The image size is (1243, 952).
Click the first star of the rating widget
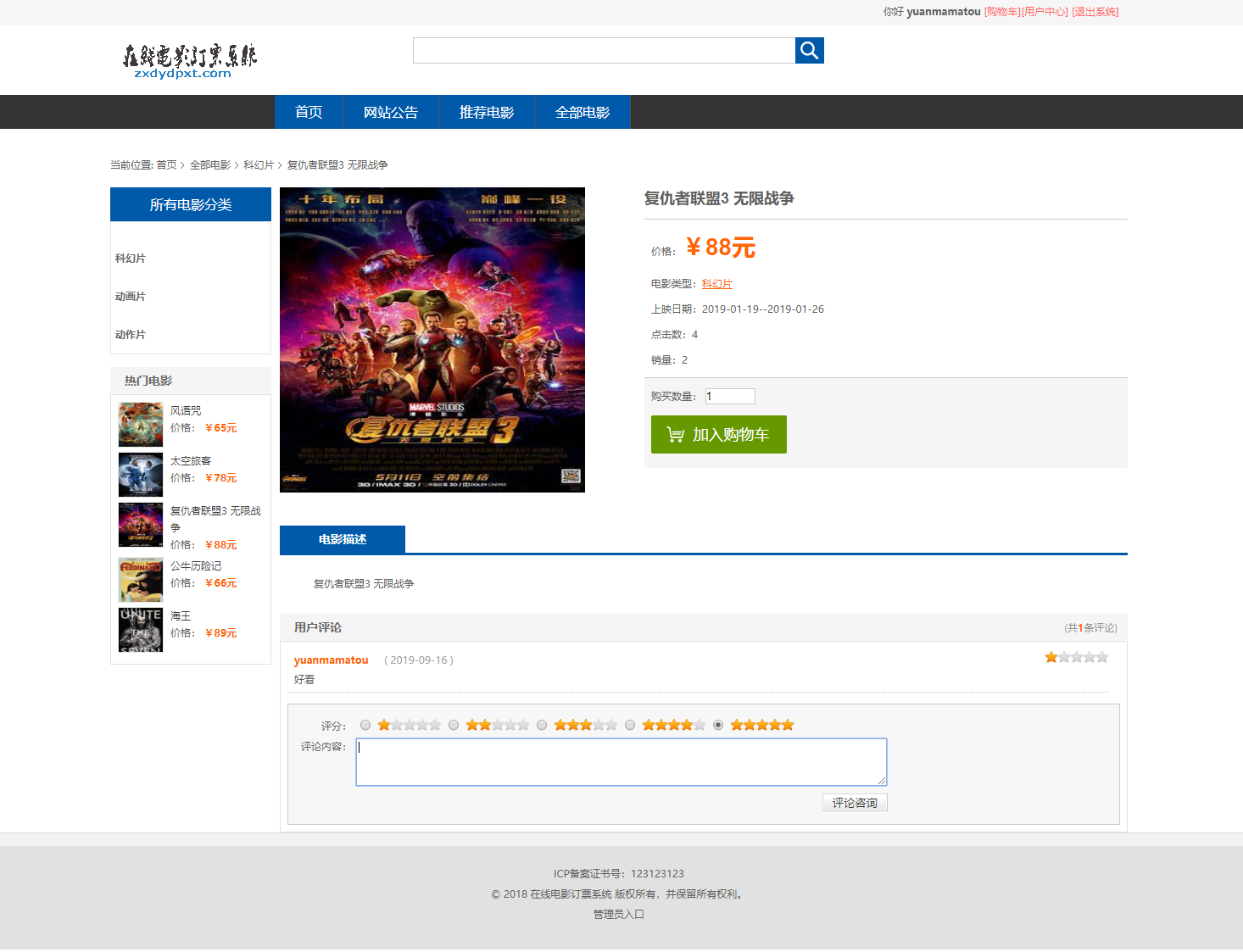pos(383,725)
